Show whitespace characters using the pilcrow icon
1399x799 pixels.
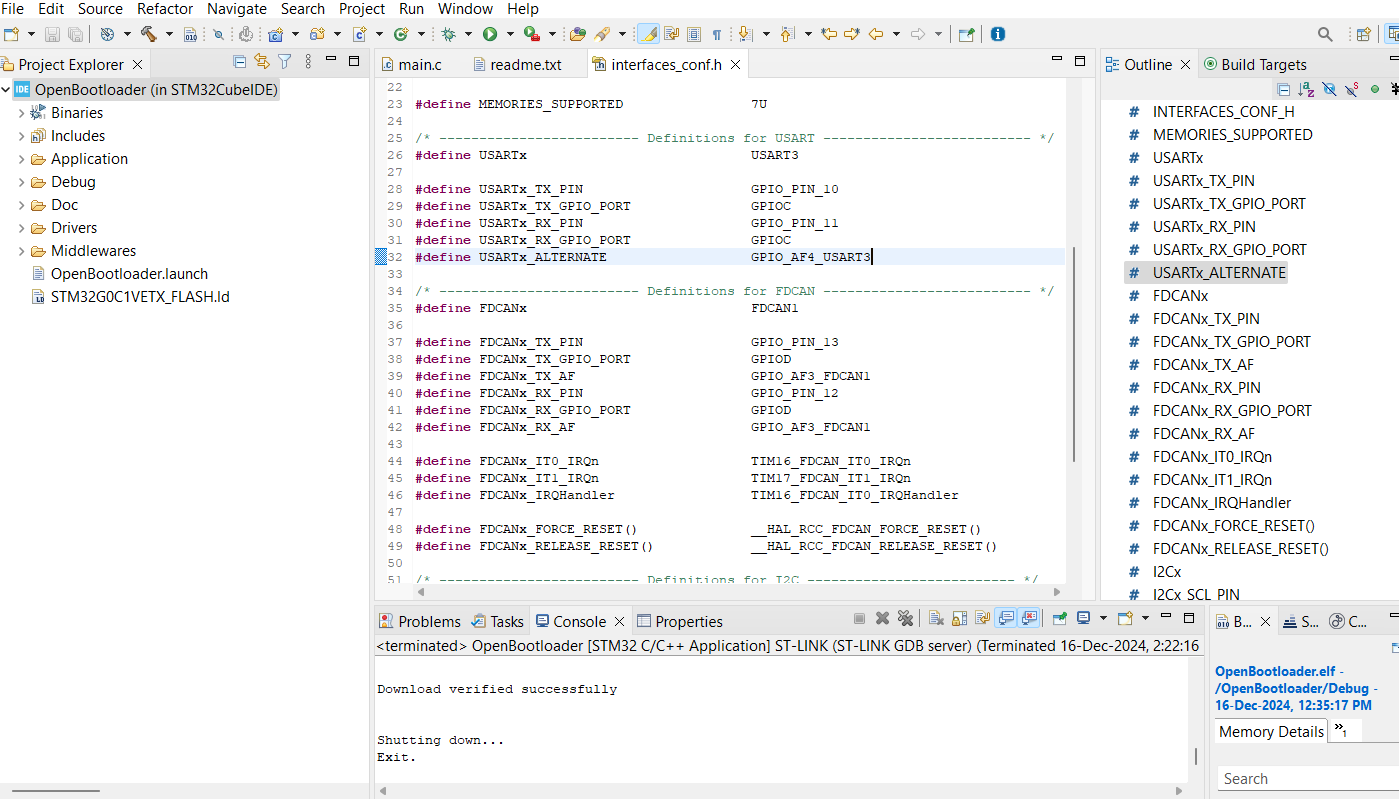(717, 33)
